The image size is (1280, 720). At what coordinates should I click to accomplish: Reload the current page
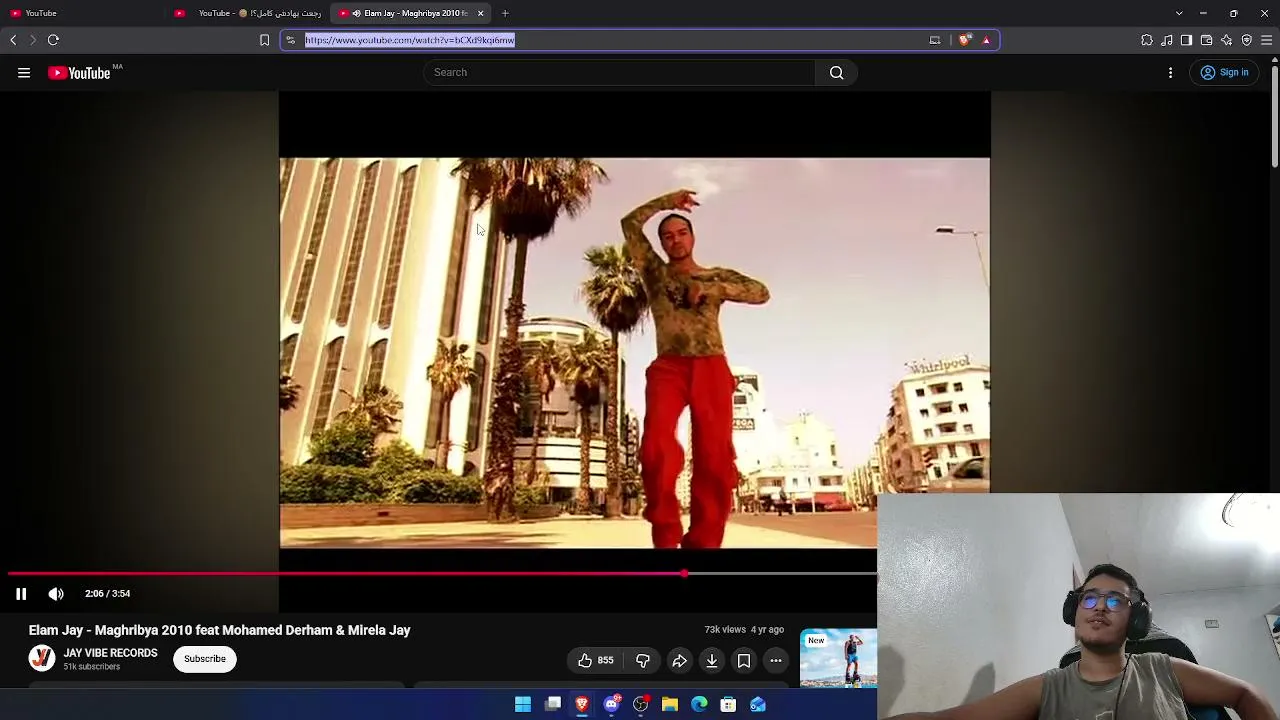(53, 40)
